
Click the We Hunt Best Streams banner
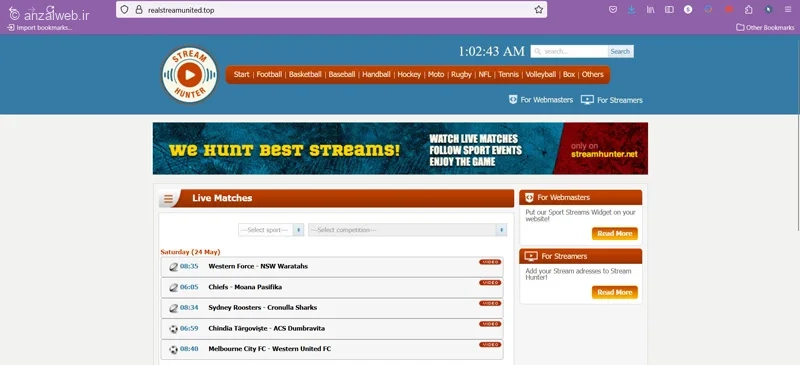[400, 149]
